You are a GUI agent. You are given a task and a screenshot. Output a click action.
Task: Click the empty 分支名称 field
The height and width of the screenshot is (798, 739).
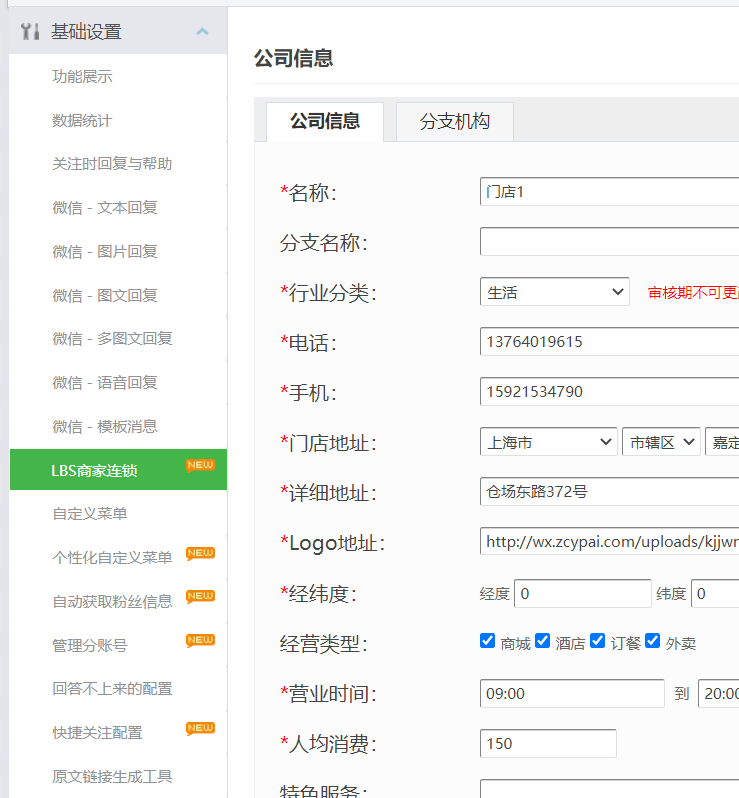point(609,242)
